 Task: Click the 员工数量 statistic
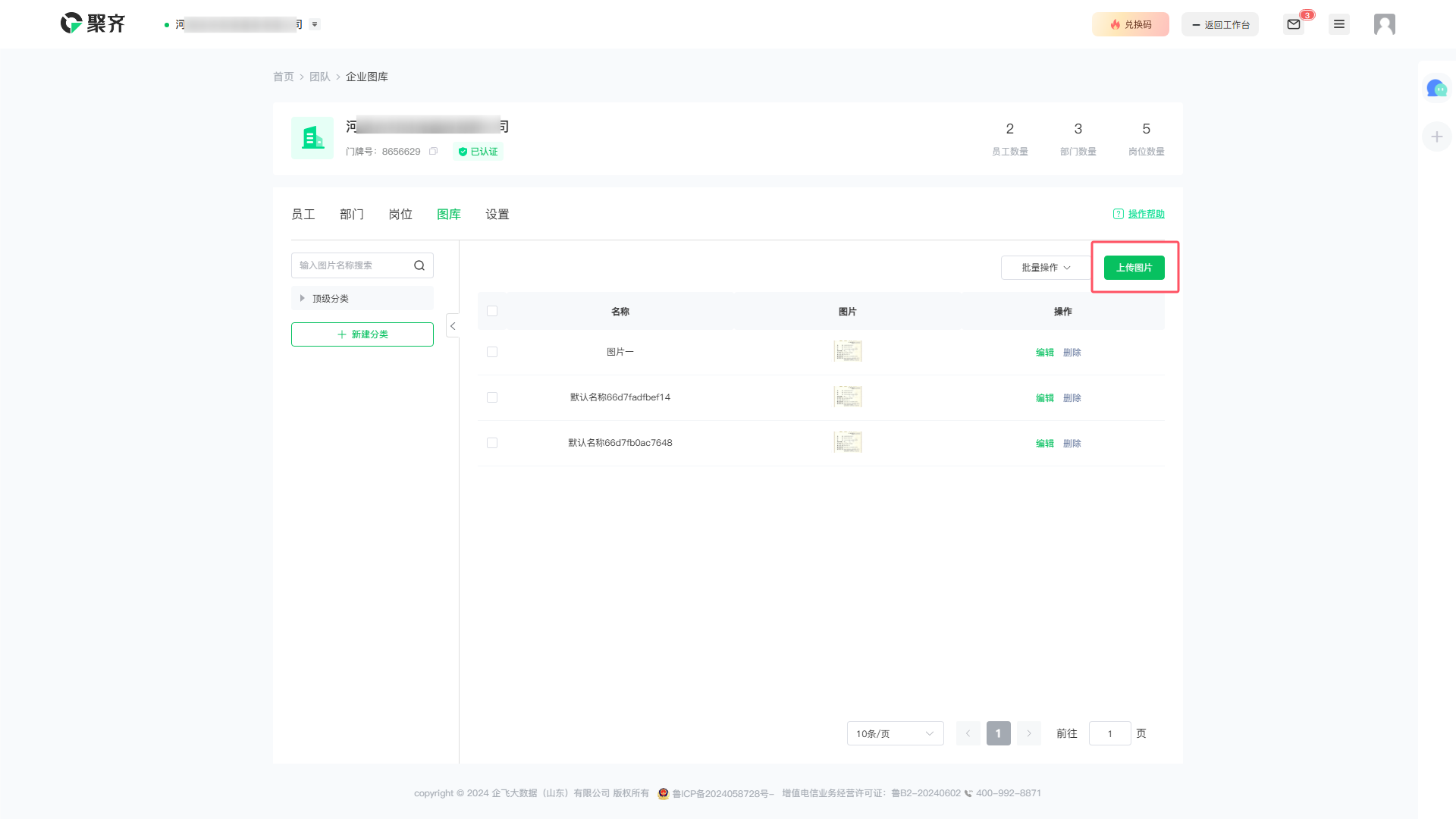[x=1010, y=139]
